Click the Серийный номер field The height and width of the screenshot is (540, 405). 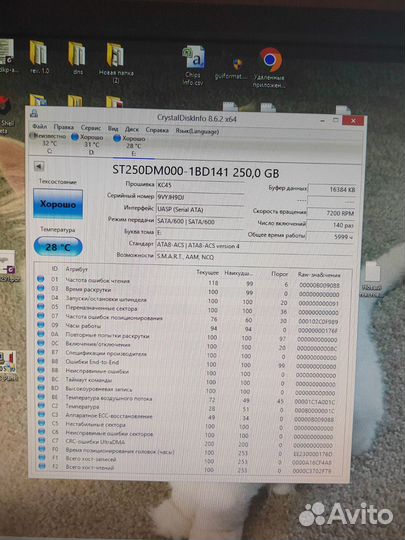pyautogui.click(x=200, y=197)
